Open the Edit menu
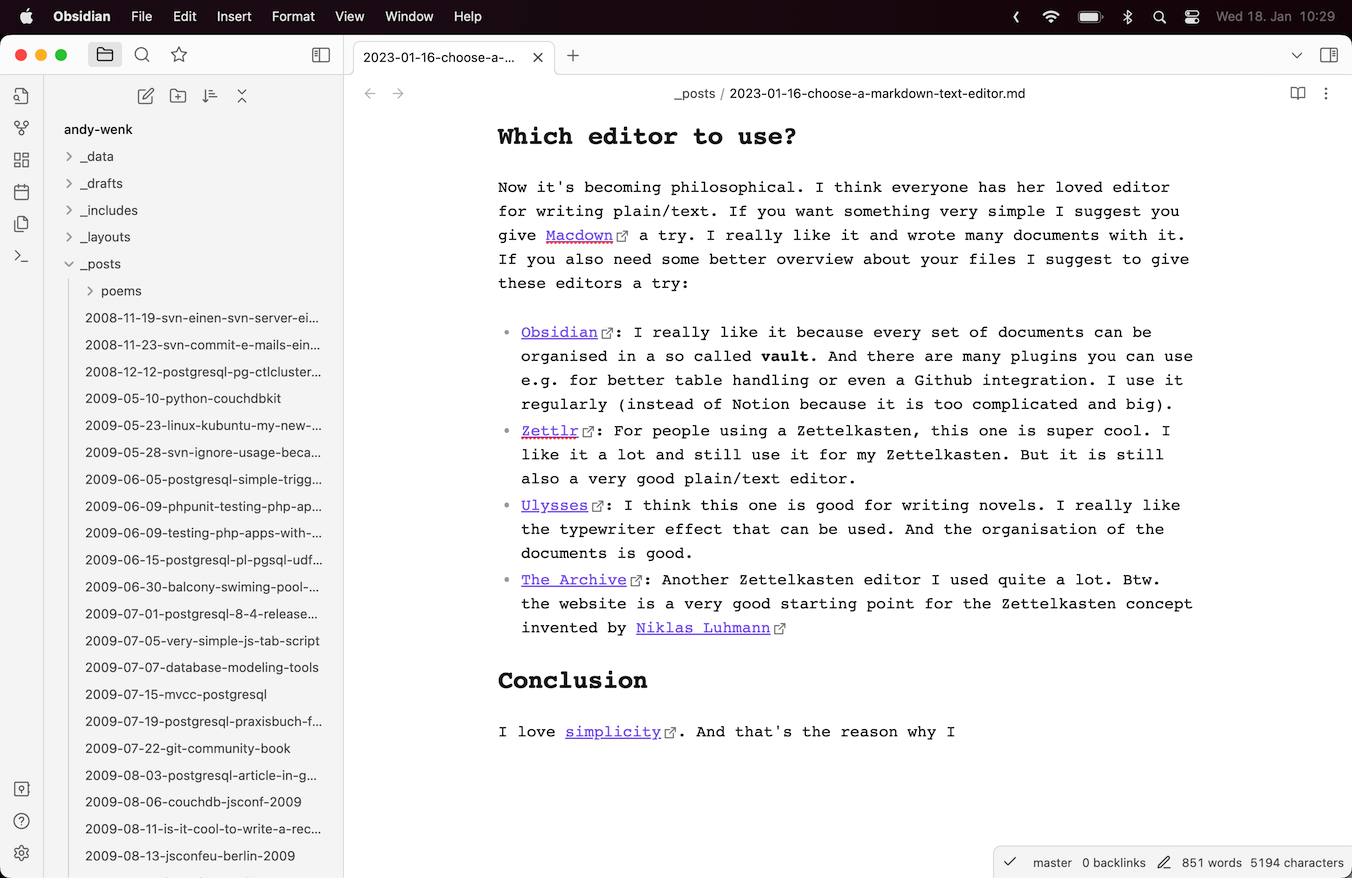The width and height of the screenshot is (1352, 878). (184, 16)
